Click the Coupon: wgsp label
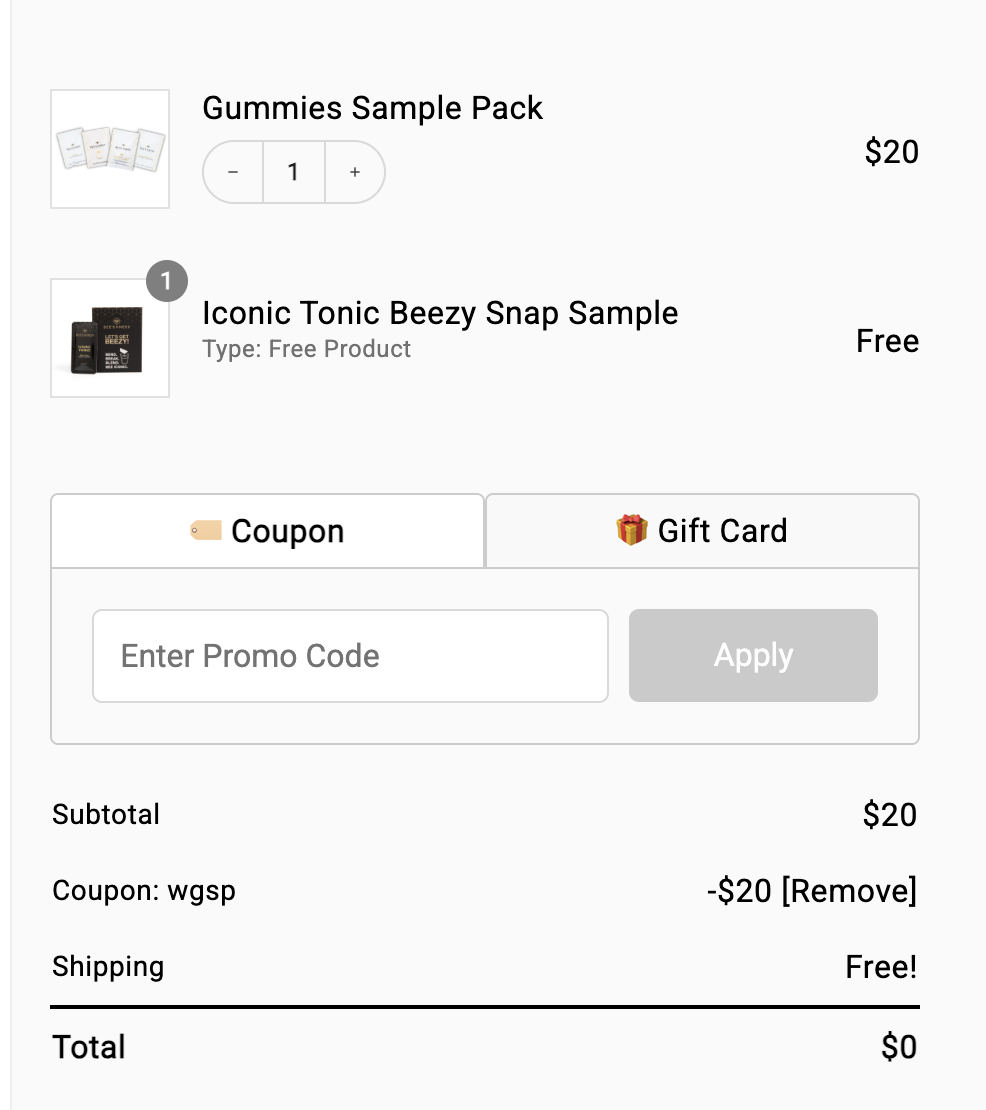986x1110 pixels. (x=144, y=890)
